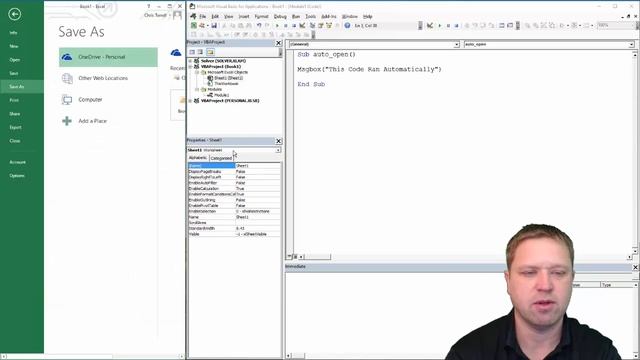This screenshot has width=640, height=360.
Task: Open the Help menu in VBA editor
Action: tap(367, 17)
